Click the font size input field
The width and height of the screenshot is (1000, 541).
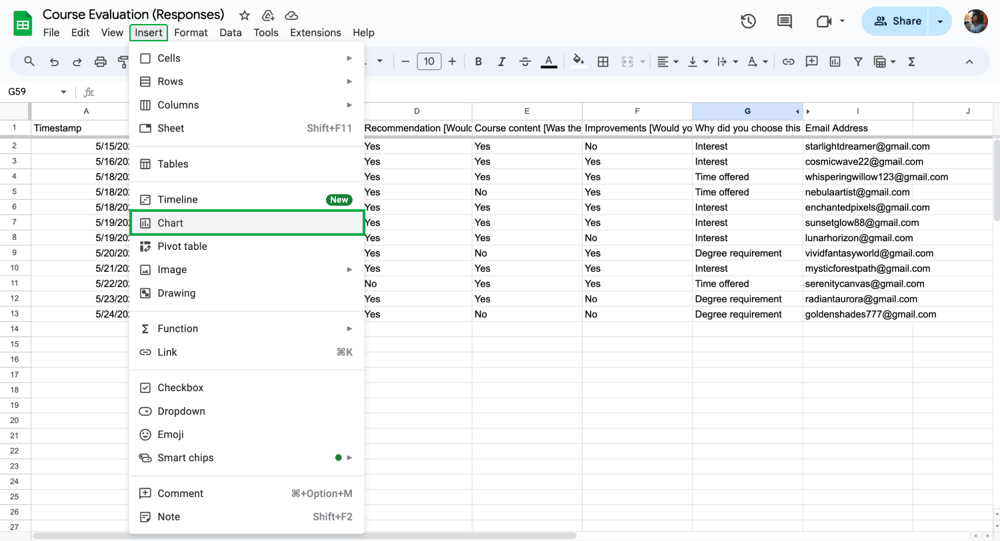429,62
